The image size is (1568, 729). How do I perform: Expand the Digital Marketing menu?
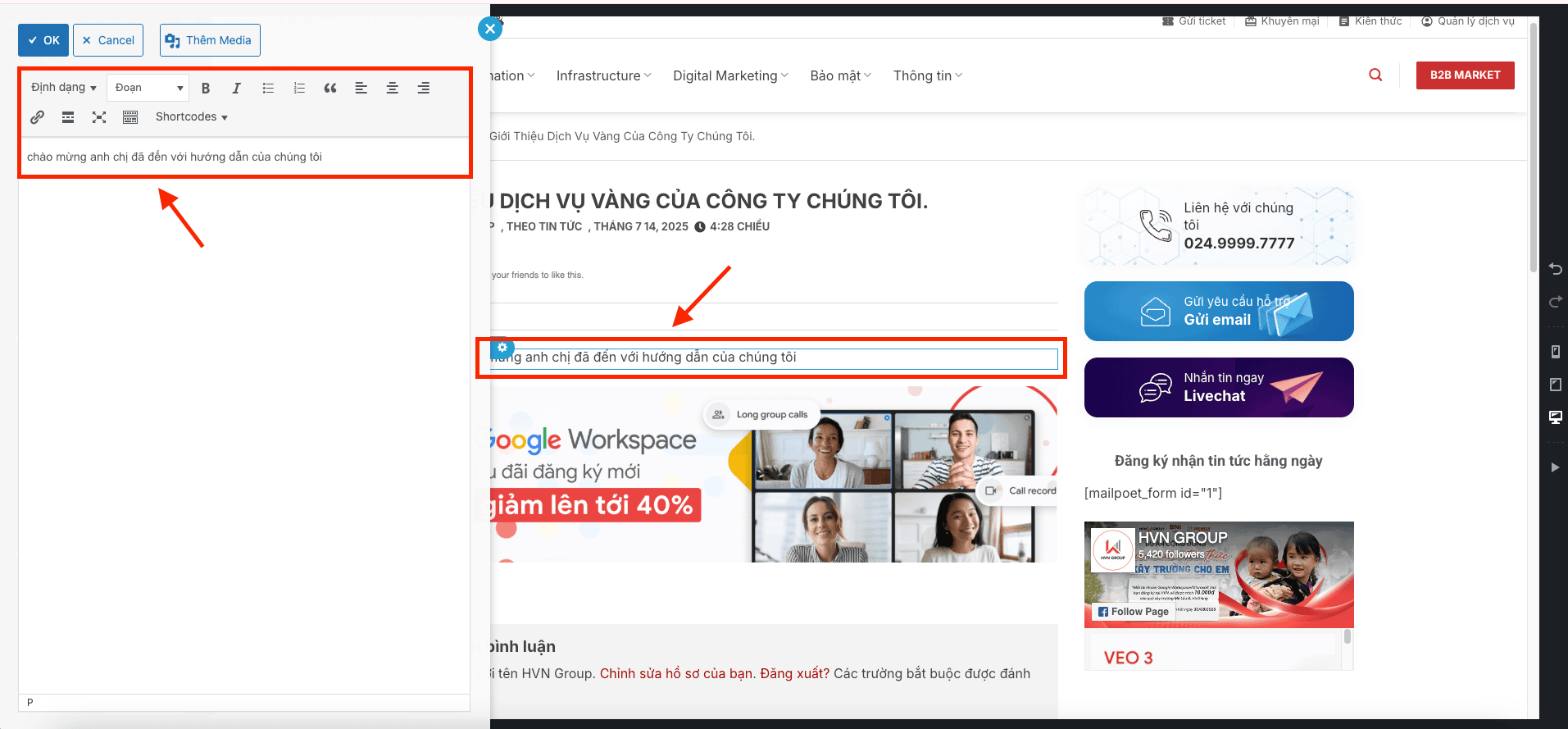pyautogui.click(x=730, y=75)
